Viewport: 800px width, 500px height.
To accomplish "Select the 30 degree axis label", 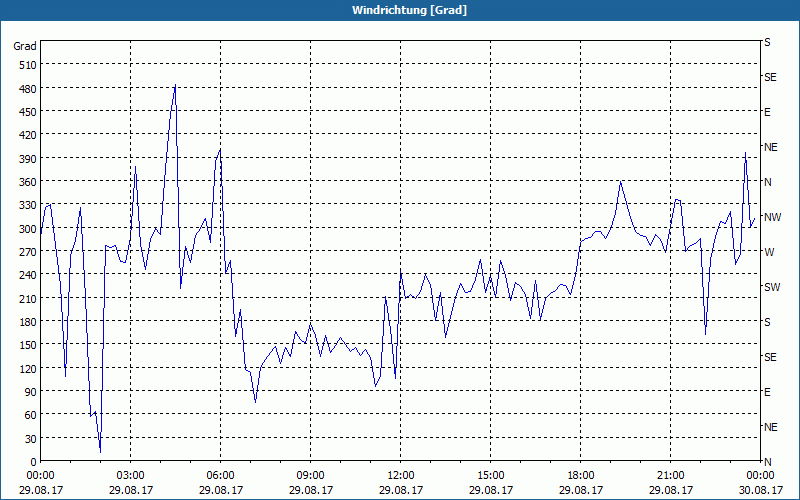I will click(x=31, y=438).
